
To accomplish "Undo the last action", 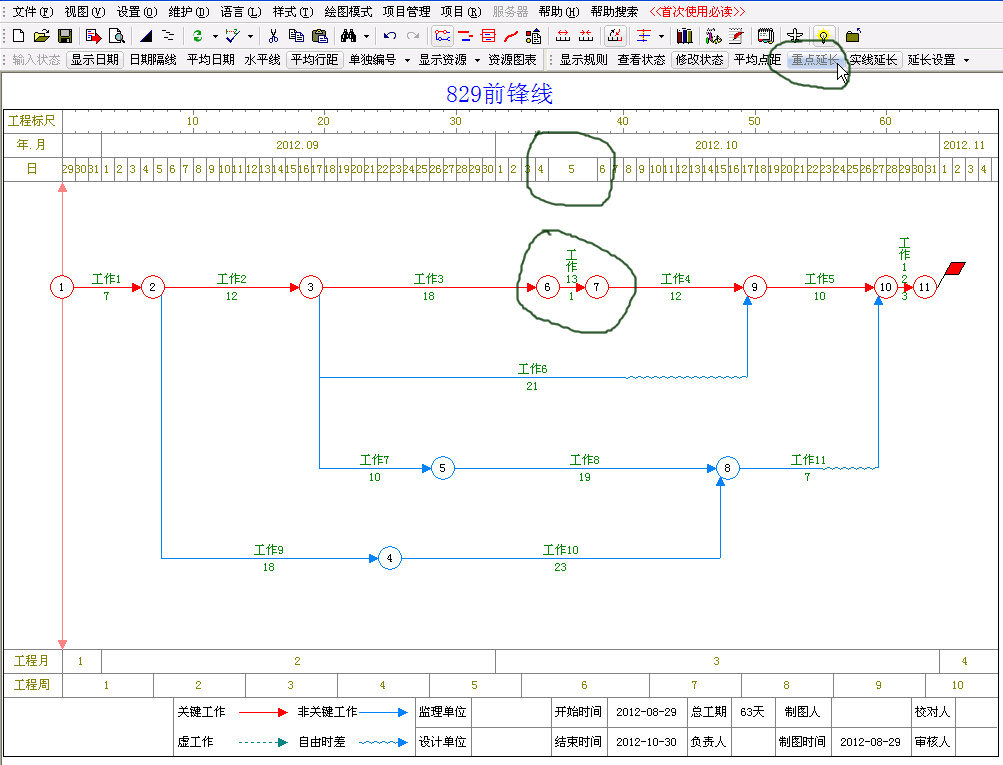I will pos(390,36).
